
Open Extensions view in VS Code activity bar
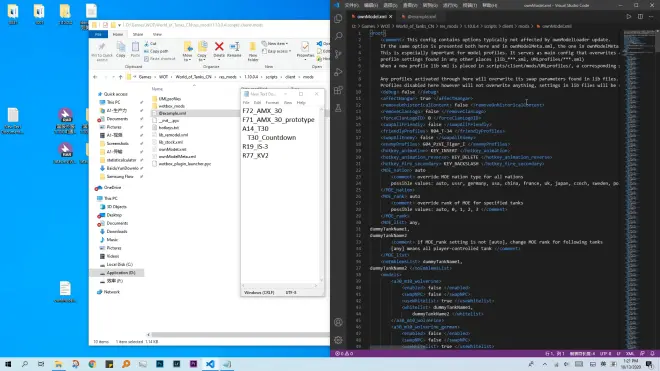(338, 90)
